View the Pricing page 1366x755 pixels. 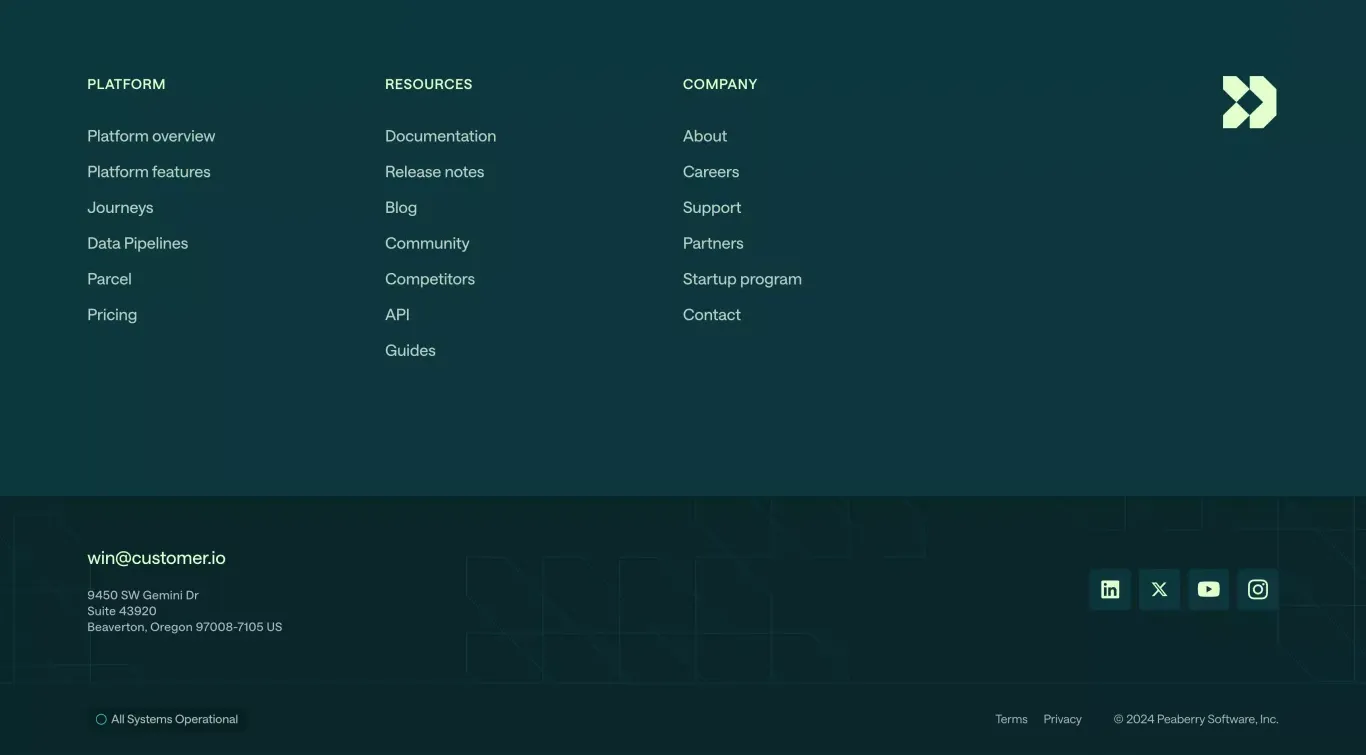112,315
